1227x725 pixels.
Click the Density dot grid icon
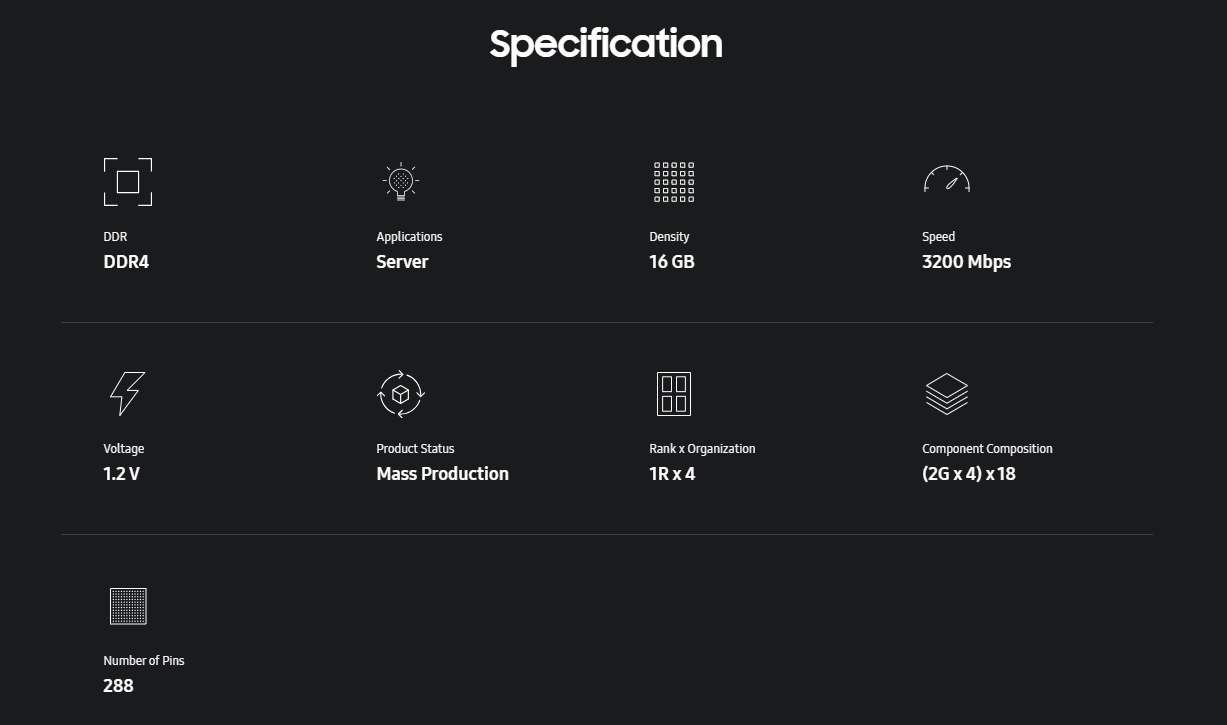[674, 182]
